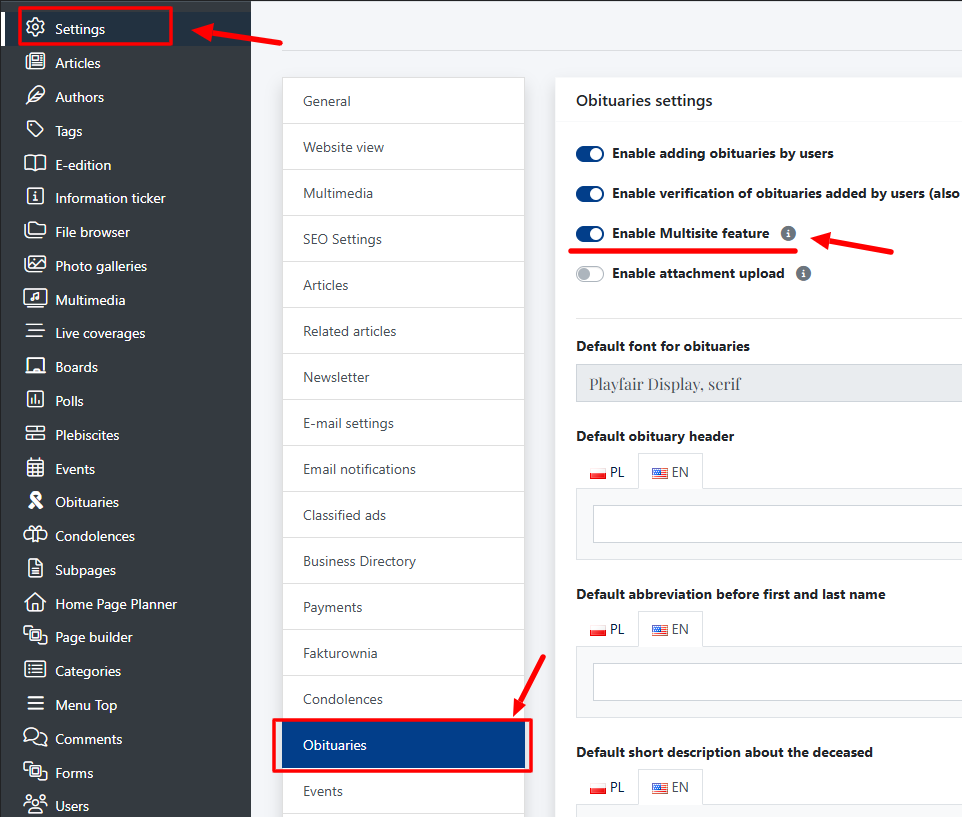Click the Condolences icon in sidebar

click(35, 534)
